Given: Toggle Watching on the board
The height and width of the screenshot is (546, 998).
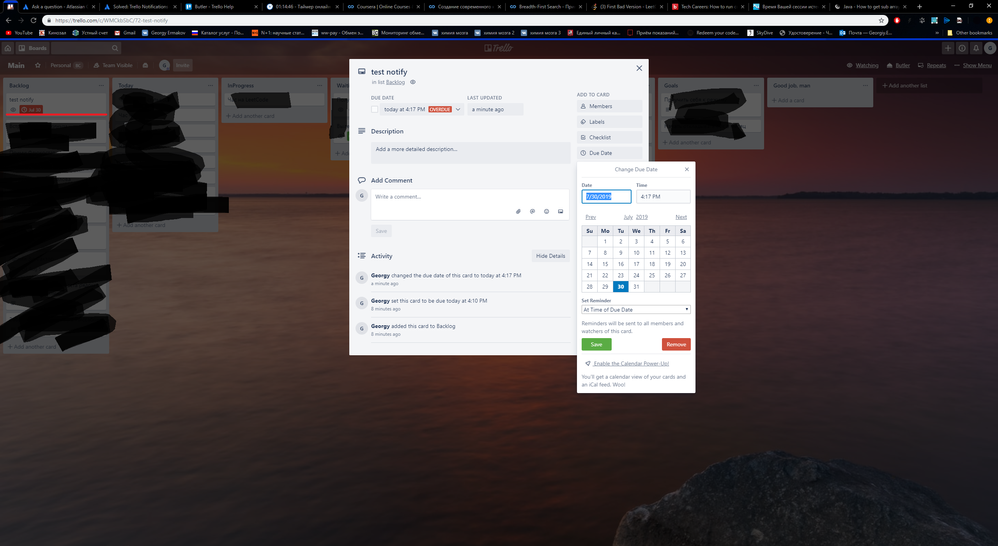Looking at the screenshot, I should coord(862,65).
